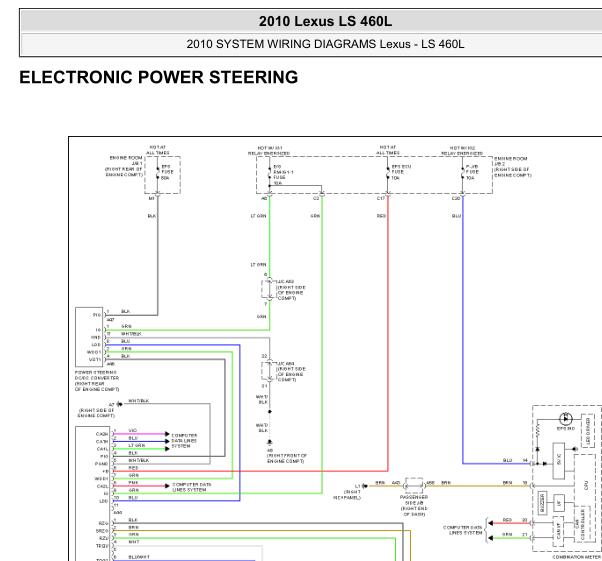This screenshot has height=561, width=602.
Task: Click the C17 connector terminal
Action: 388,196
